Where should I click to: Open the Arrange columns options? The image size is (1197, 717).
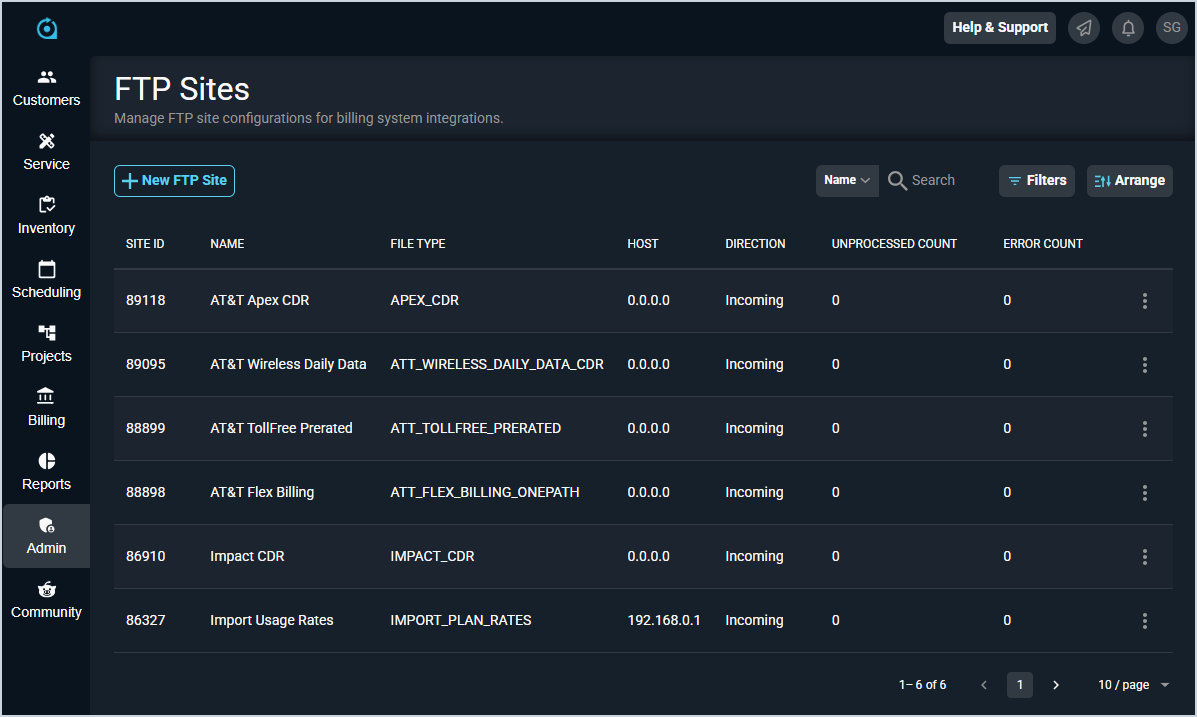1129,181
